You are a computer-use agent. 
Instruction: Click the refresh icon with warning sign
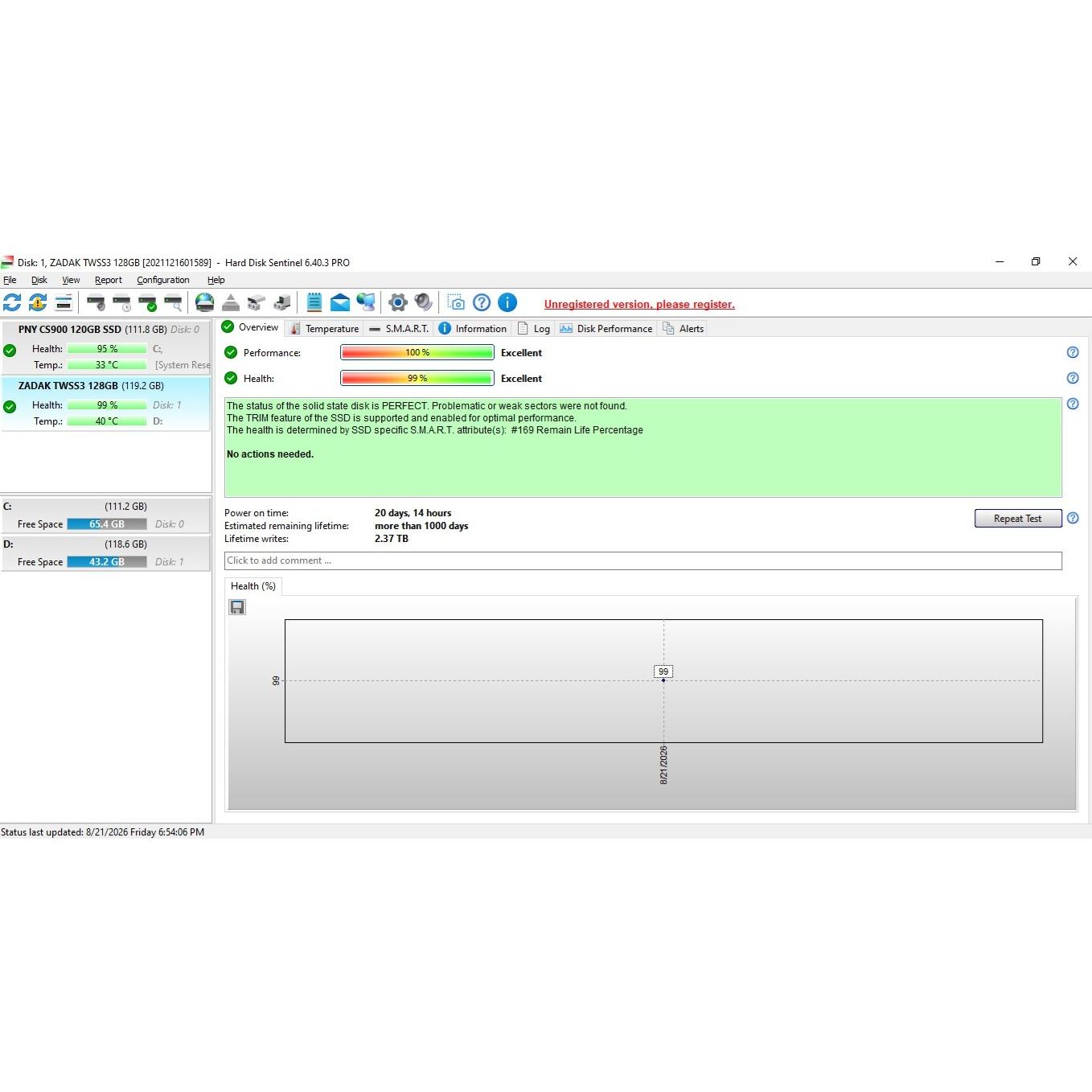[x=38, y=302]
